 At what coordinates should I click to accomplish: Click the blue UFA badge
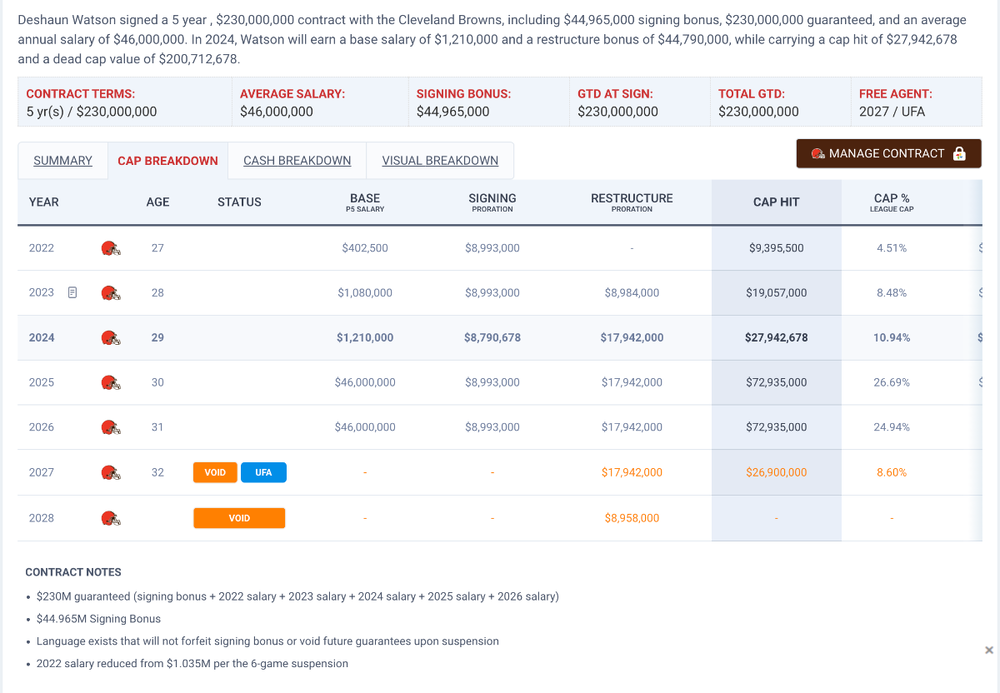264,473
